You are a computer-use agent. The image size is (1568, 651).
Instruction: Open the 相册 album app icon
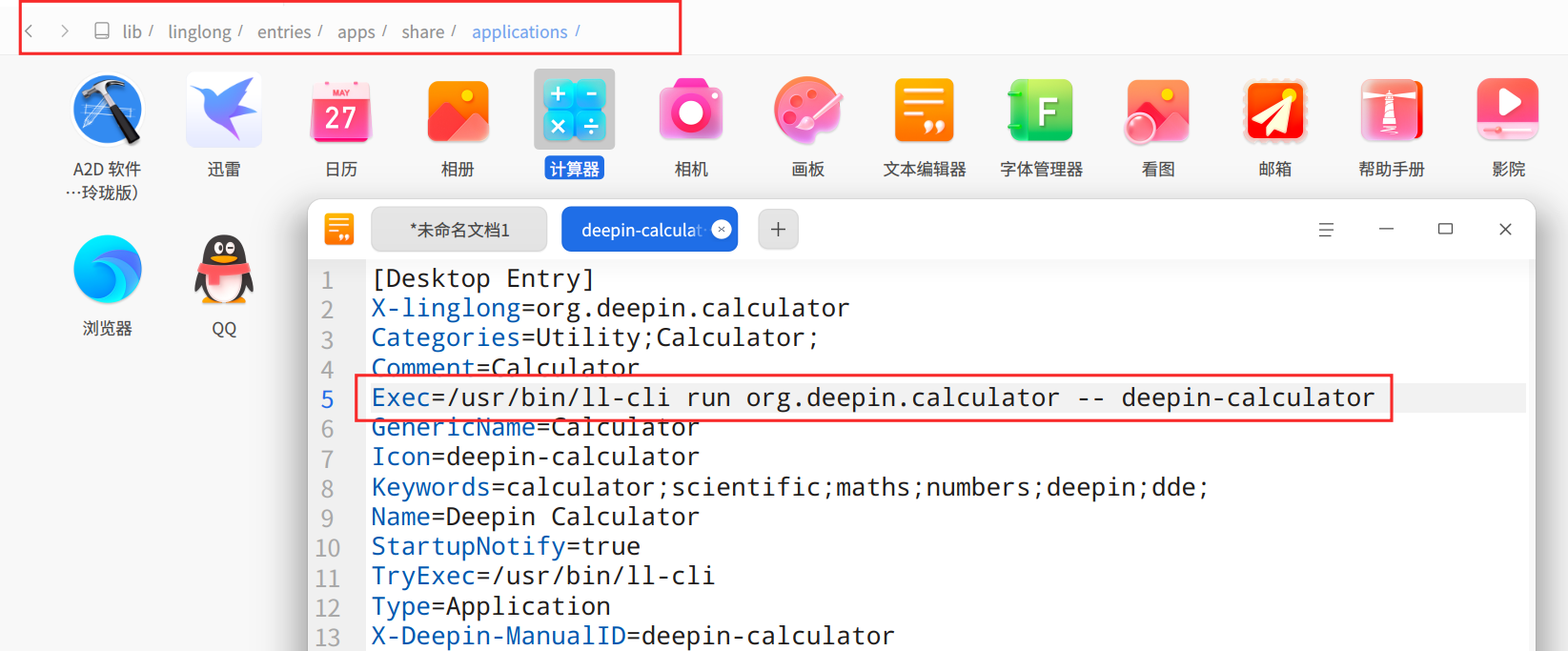click(458, 112)
